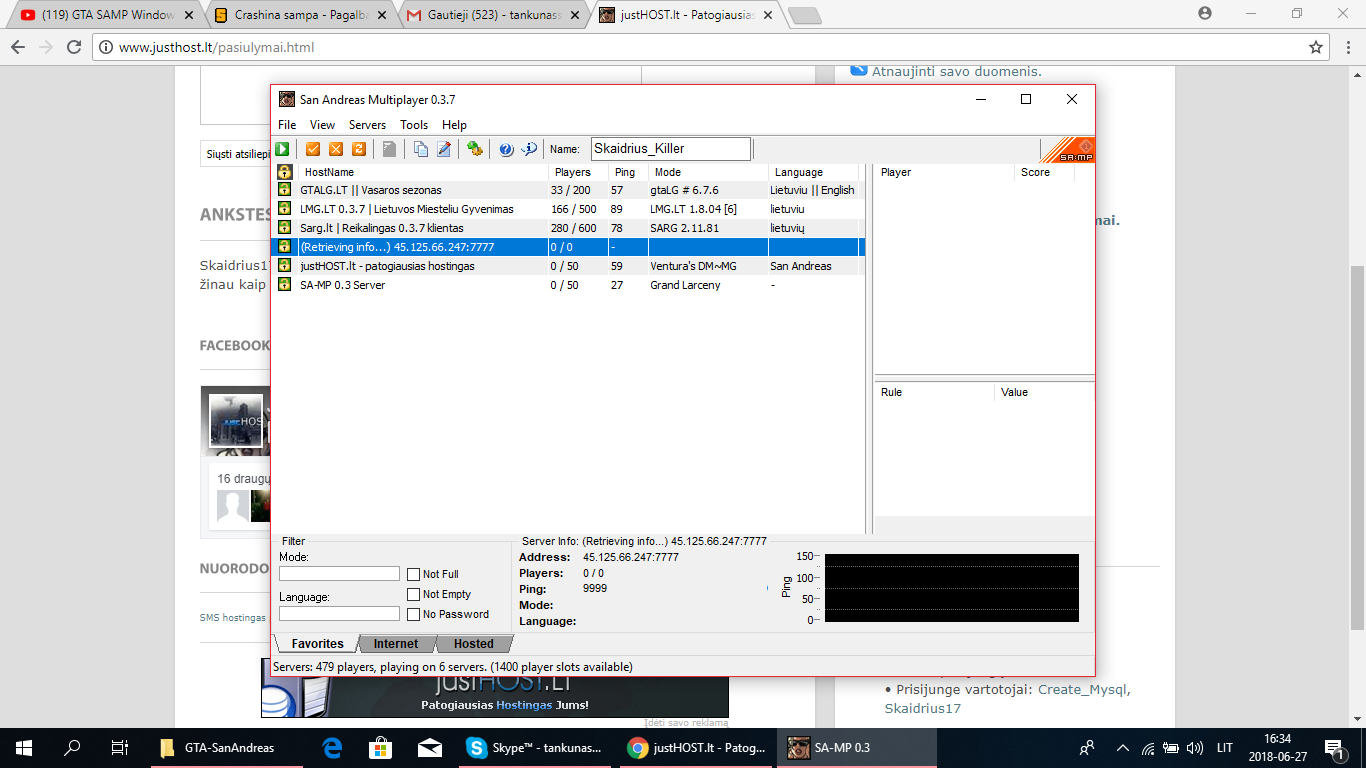Click the blue Help question mark icon

coord(506,149)
